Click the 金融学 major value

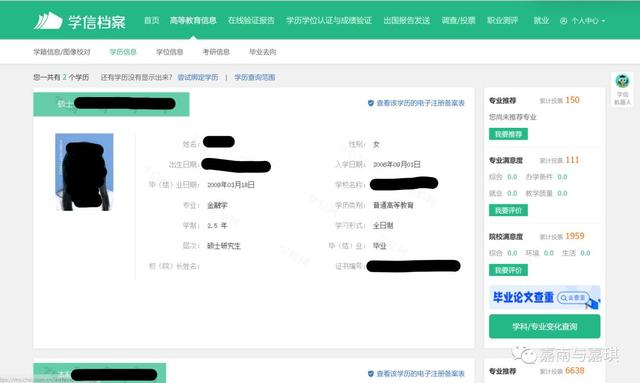click(217, 205)
